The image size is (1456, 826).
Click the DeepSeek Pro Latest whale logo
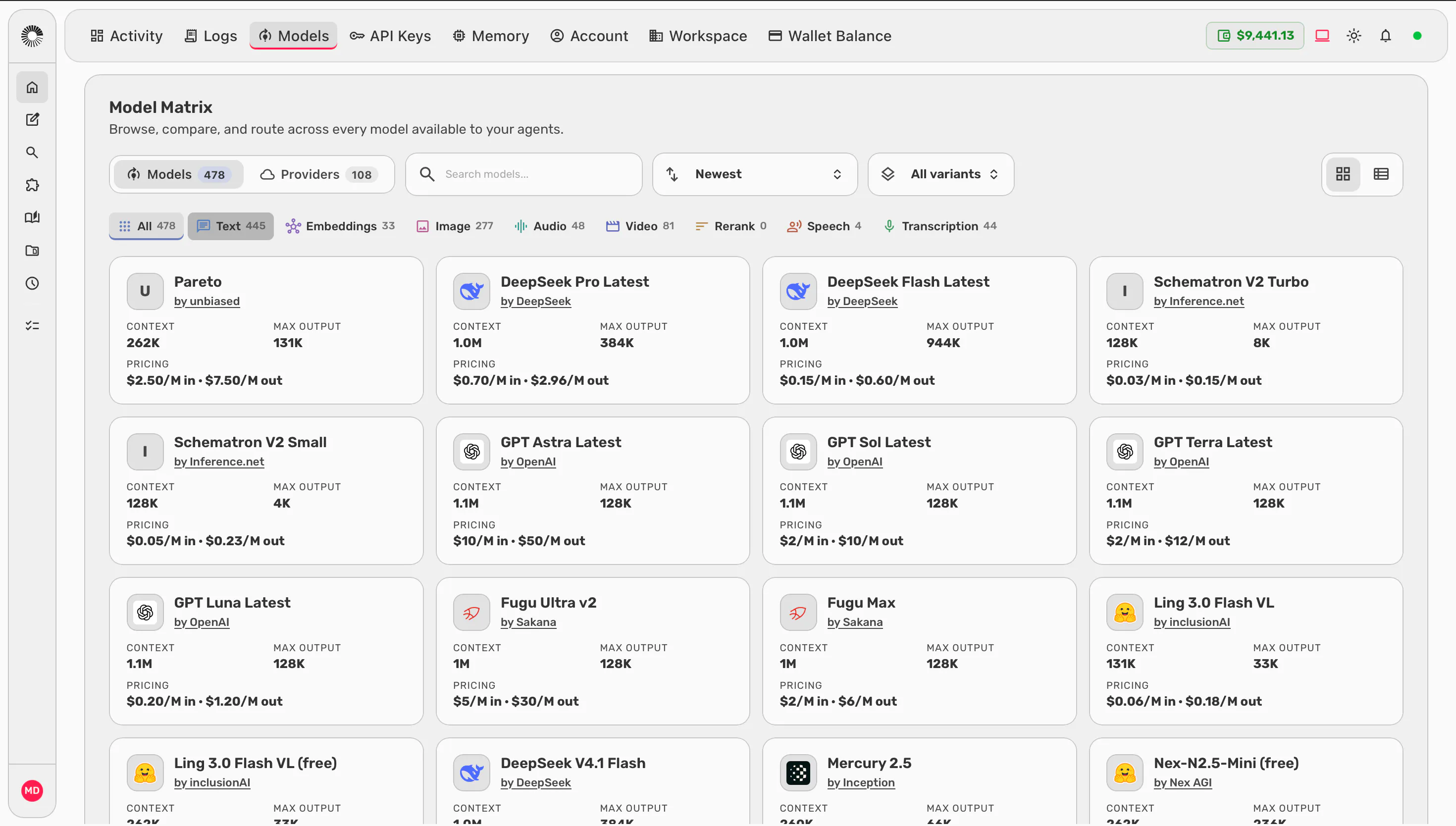471,291
